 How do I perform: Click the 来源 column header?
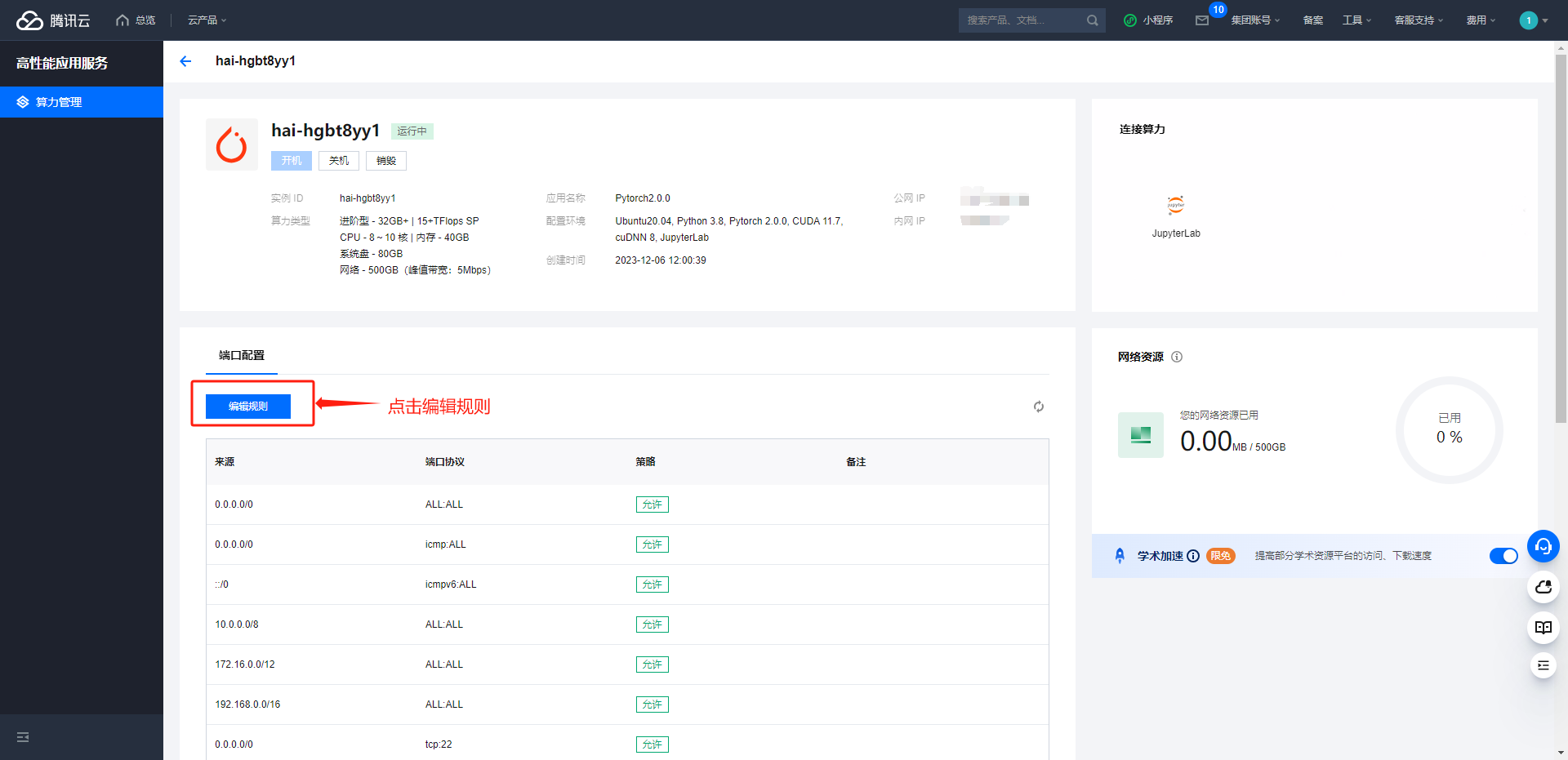click(225, 462)
